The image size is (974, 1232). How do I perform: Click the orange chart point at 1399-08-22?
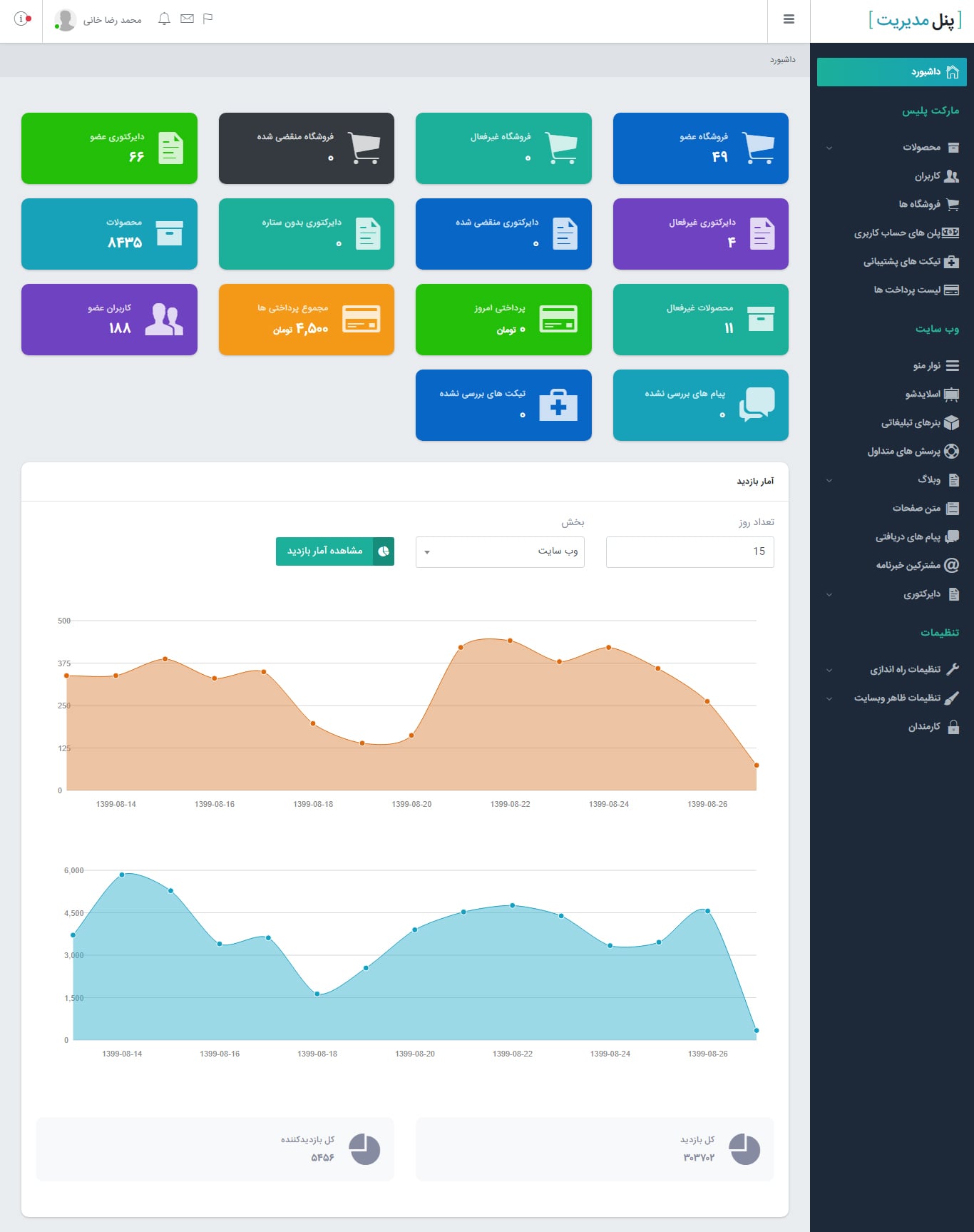(x=511, y=641)
